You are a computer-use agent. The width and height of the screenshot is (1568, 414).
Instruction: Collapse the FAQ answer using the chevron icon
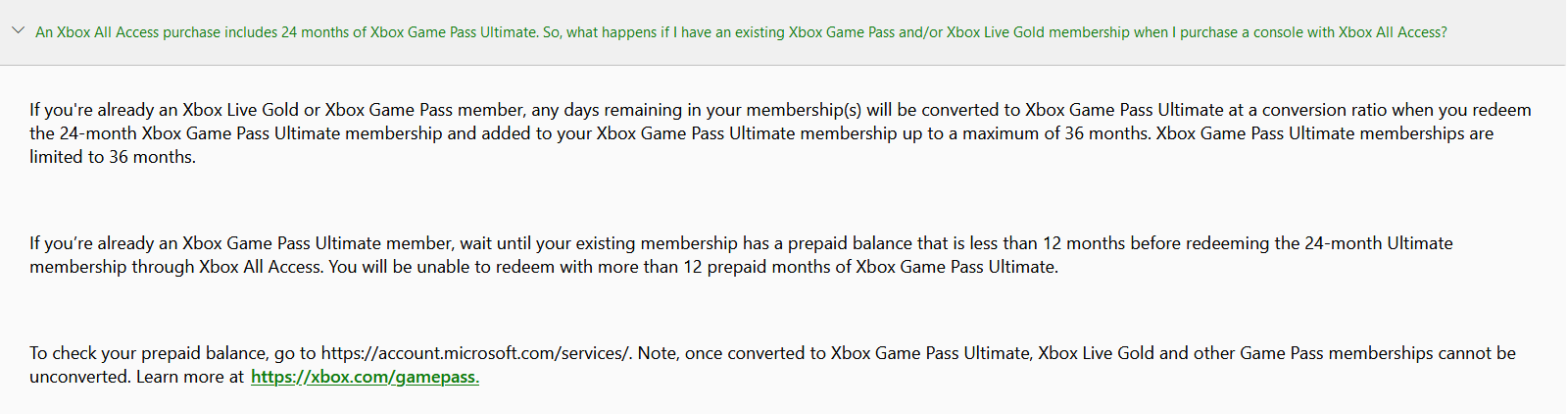click(18, 30)
